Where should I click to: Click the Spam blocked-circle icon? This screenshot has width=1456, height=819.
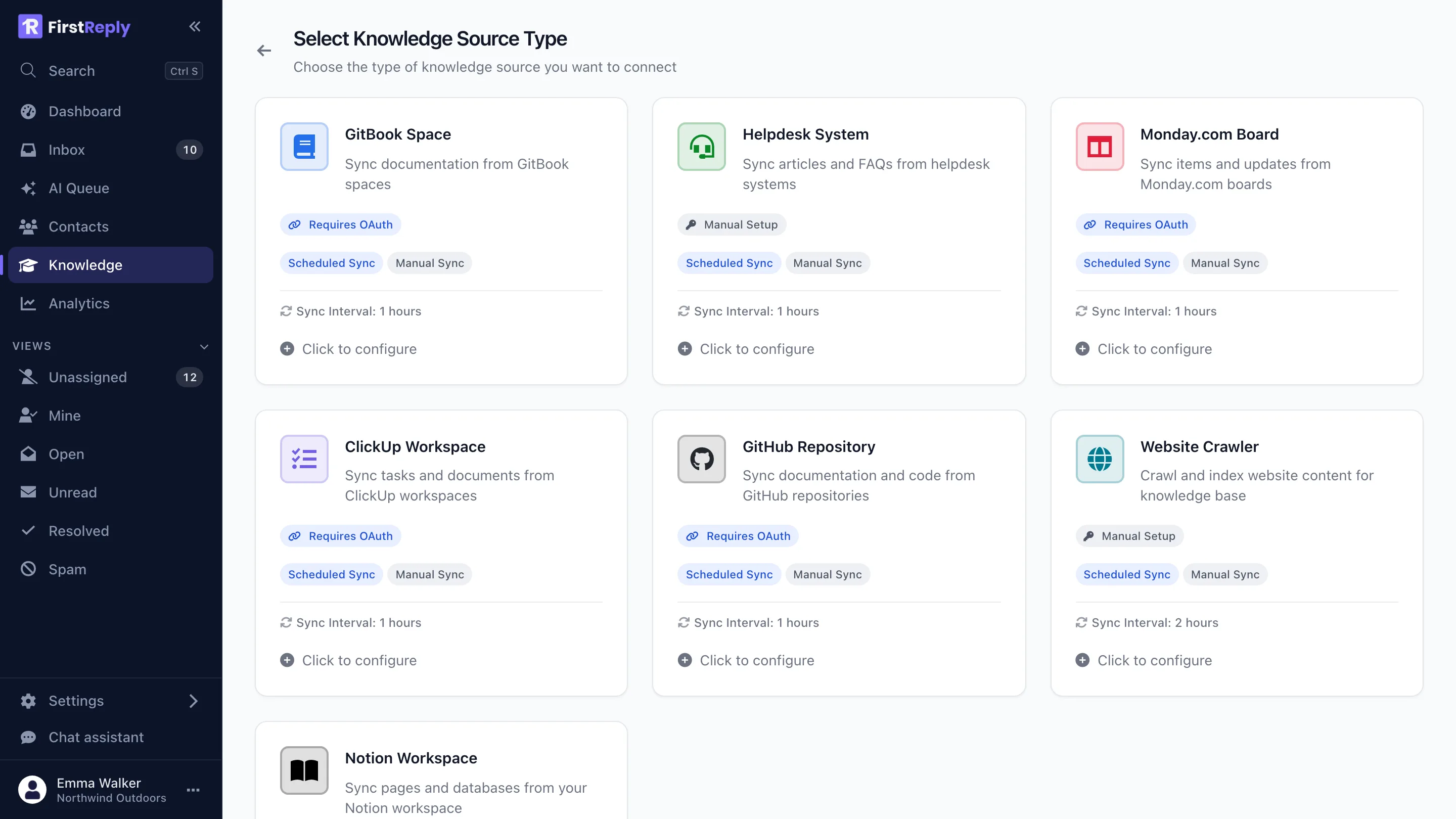point(28,569)
